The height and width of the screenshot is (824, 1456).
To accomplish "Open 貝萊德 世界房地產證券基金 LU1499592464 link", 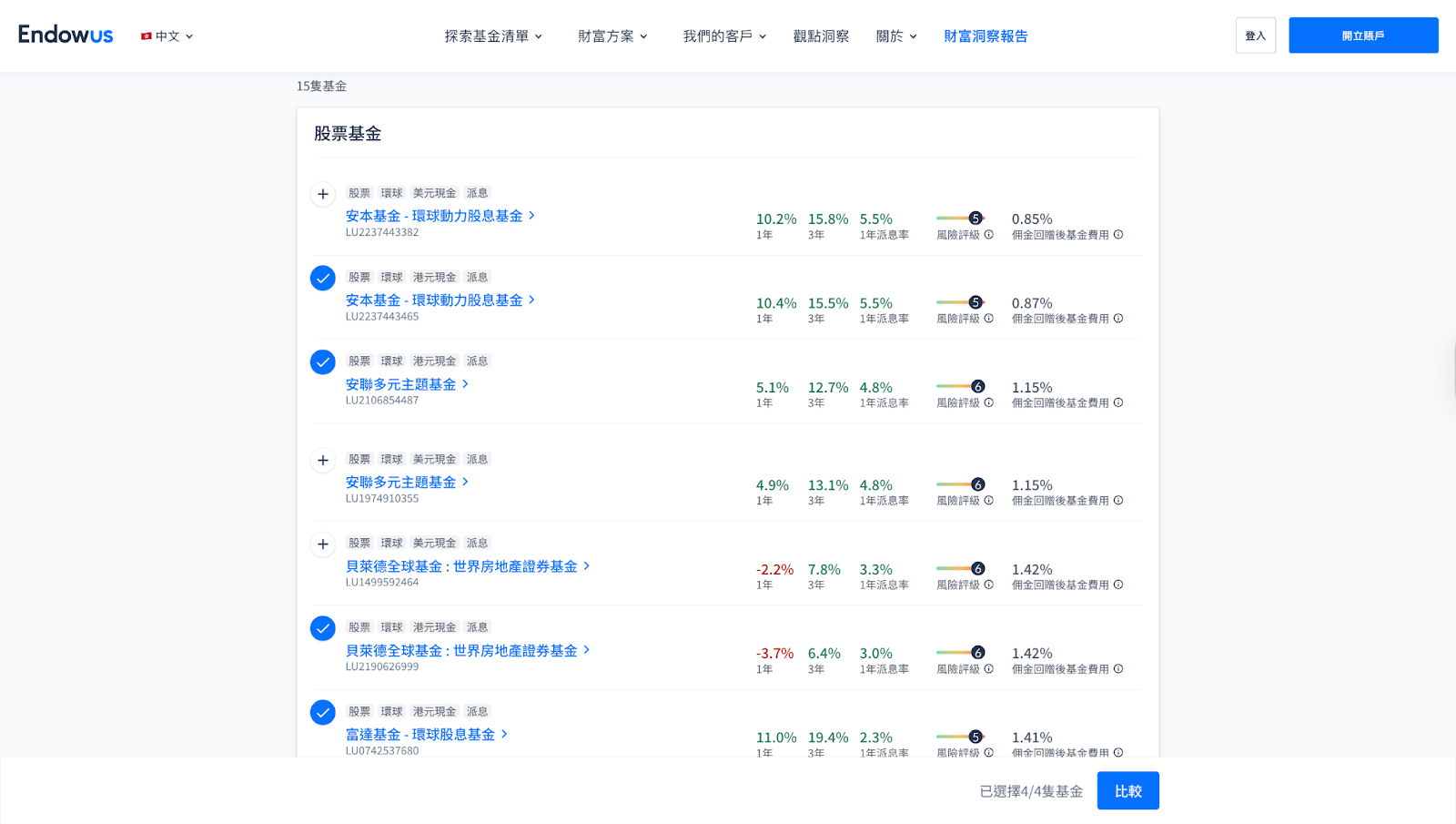I will [x=468, y=566].
